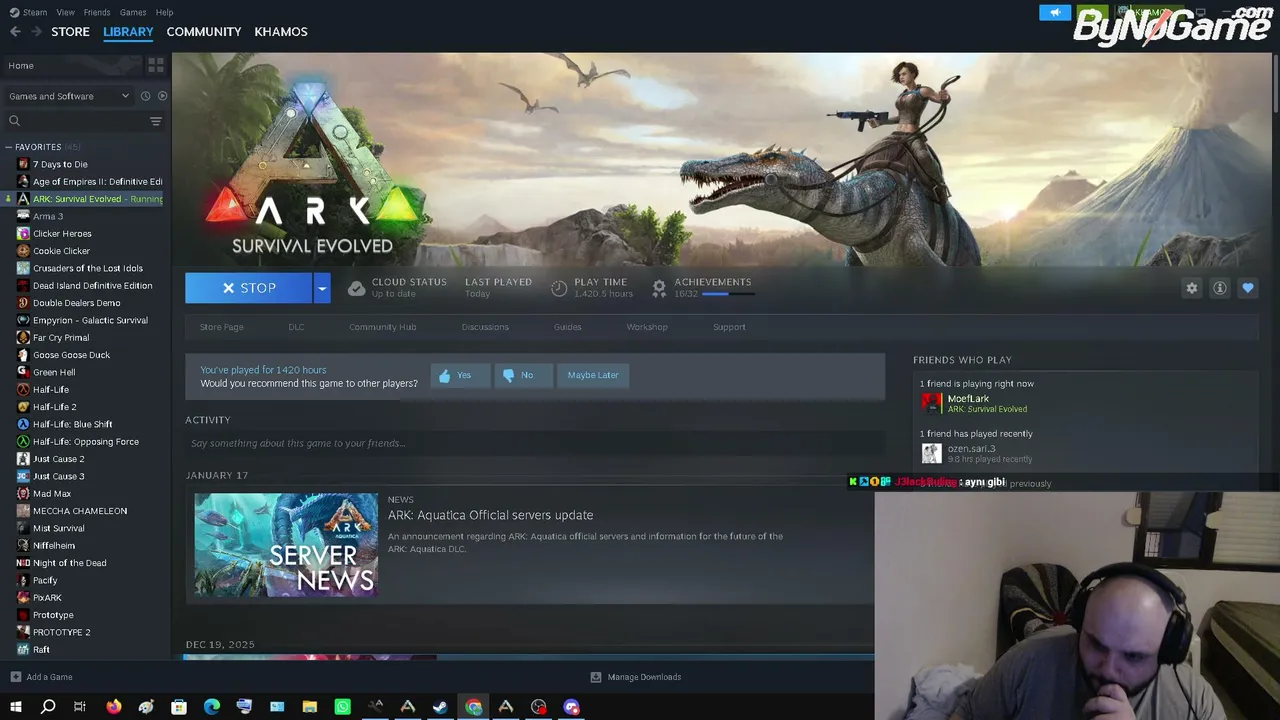Open Windows taskbar search

click(48, 707)
